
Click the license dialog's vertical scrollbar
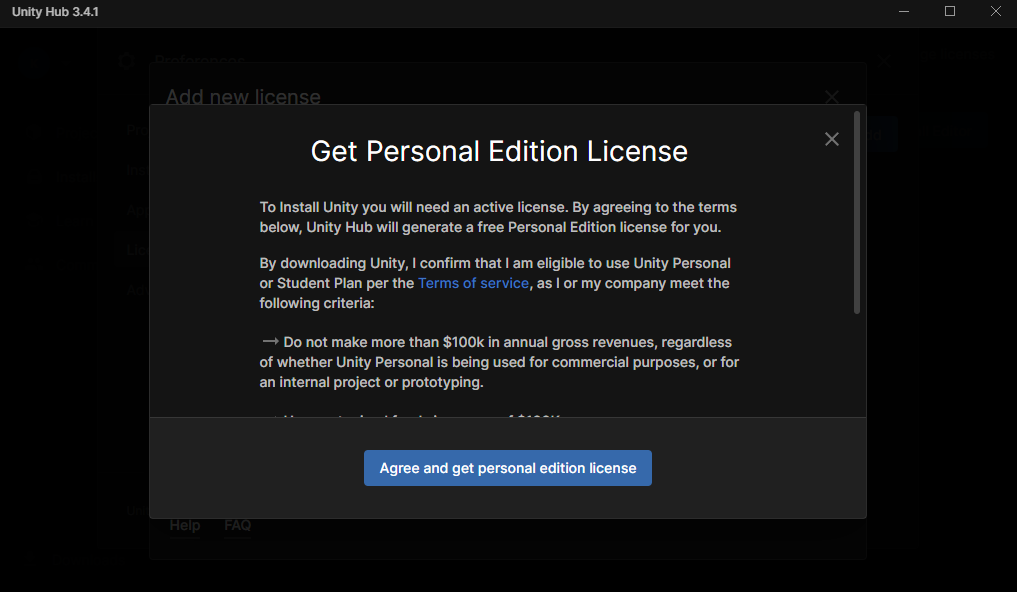coord(857,212)
